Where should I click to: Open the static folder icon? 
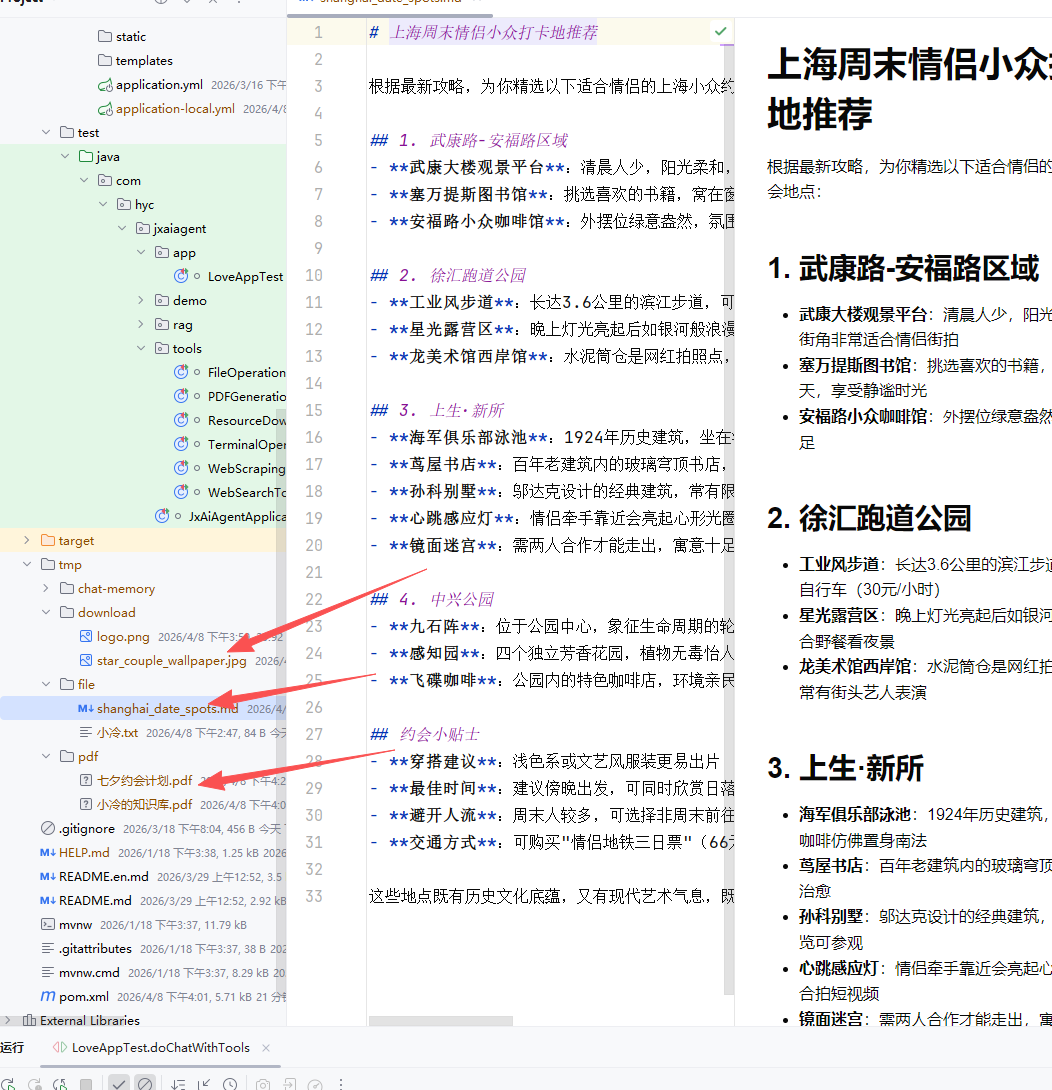point(105,36)
